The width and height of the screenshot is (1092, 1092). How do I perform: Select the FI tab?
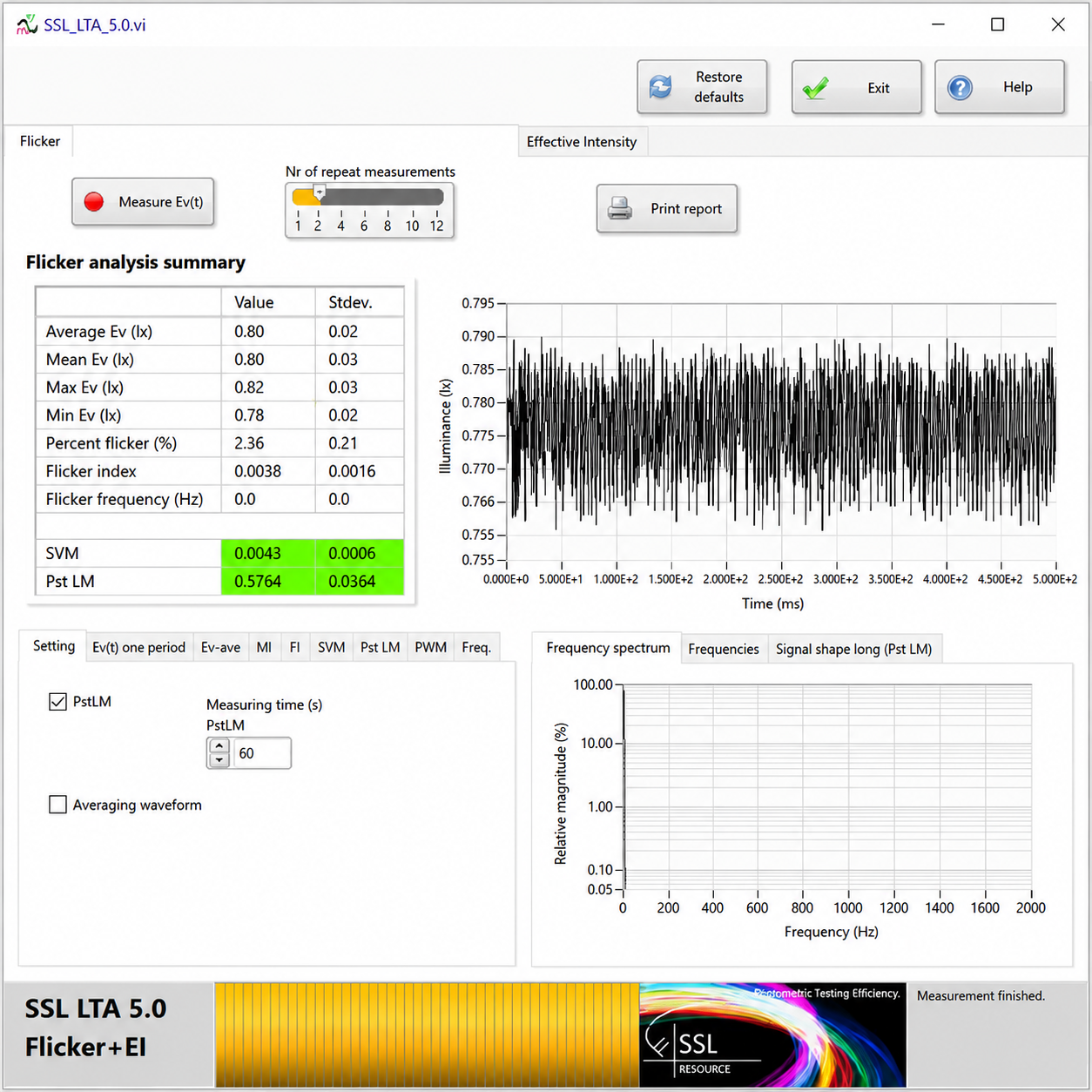click(295, 647)
